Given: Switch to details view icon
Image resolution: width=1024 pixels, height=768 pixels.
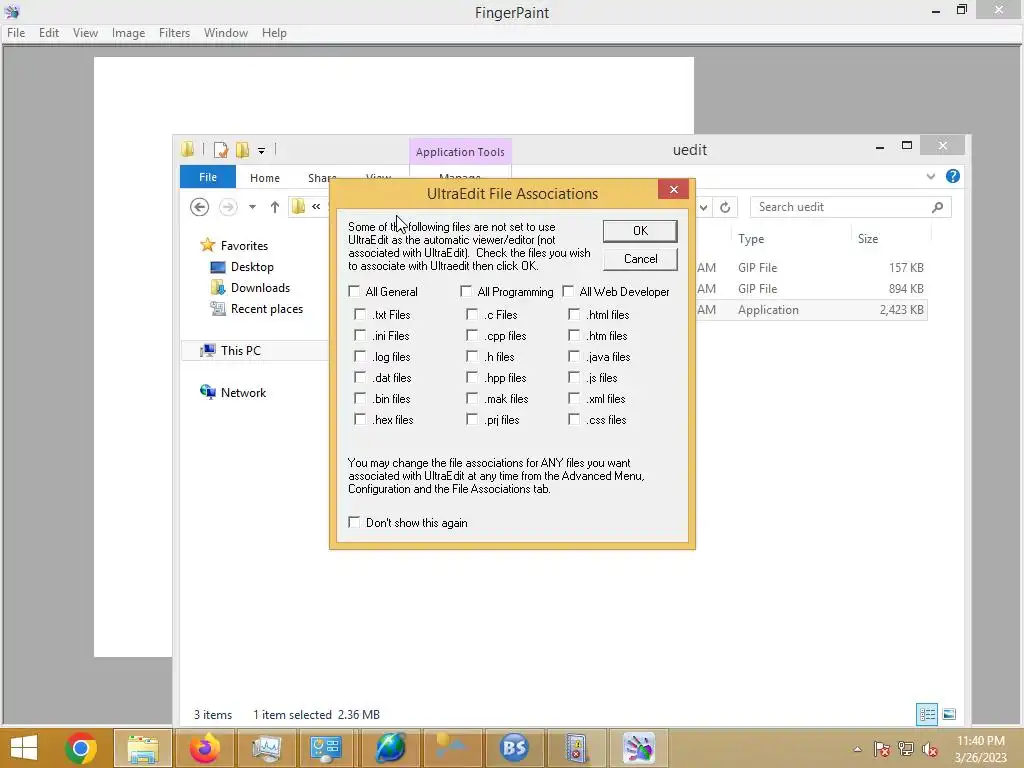Looking at the screenshot, I should (927, 714).
